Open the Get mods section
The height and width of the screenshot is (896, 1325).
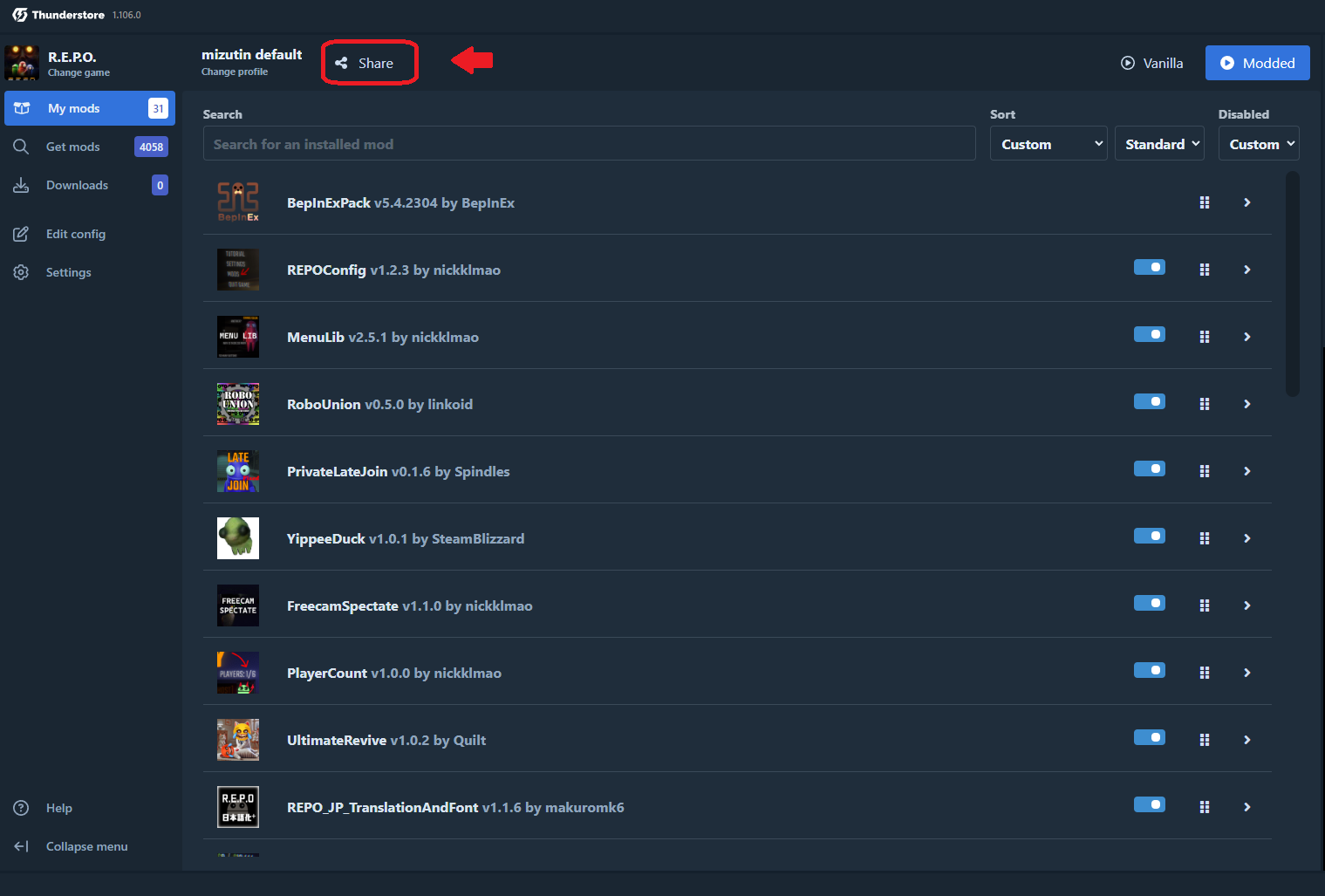73,147
